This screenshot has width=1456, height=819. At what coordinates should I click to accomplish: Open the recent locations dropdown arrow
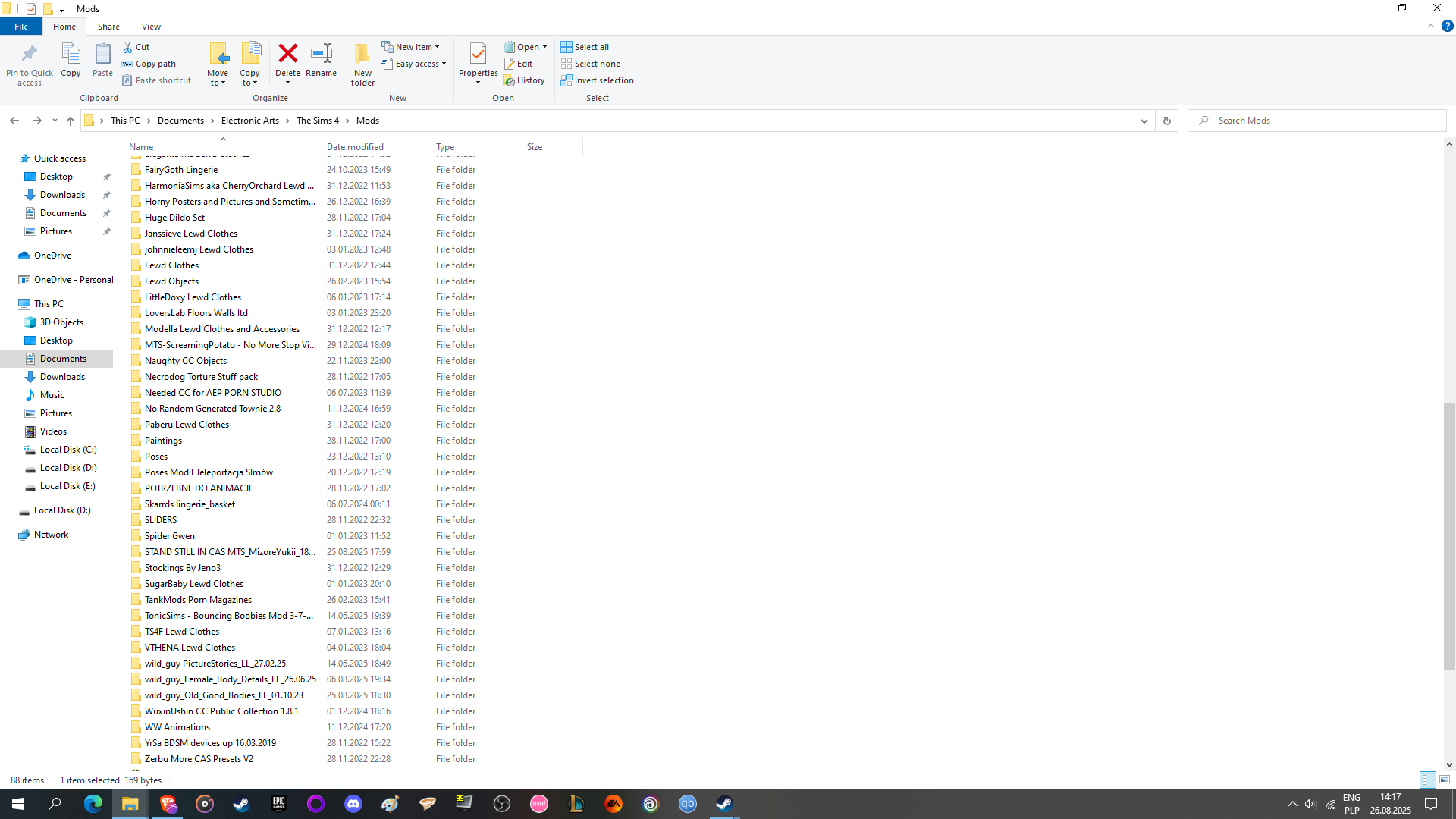(55, 121)
